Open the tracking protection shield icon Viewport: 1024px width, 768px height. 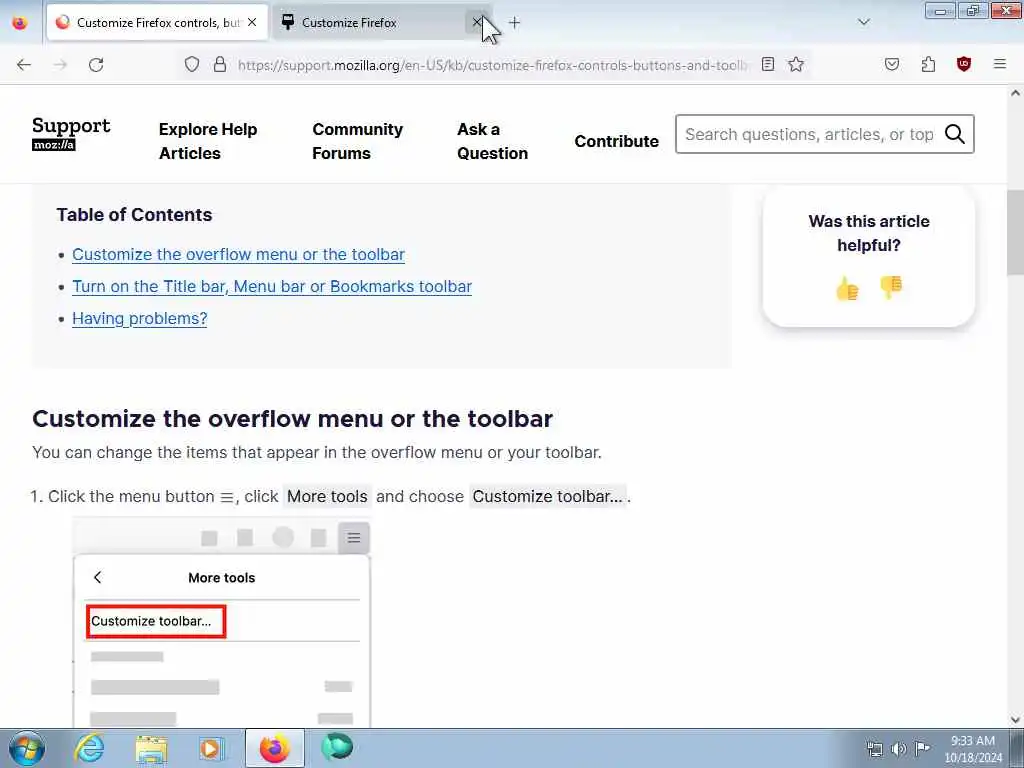(191, 64)
